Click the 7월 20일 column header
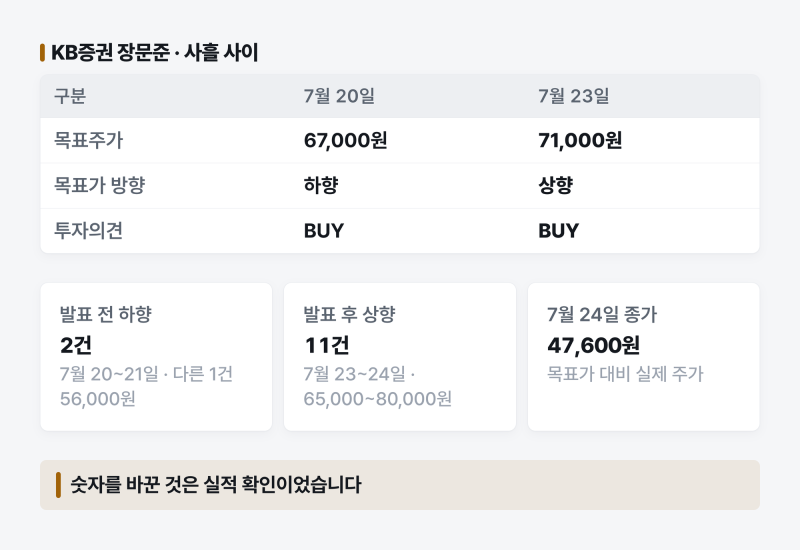 [339, 96]
